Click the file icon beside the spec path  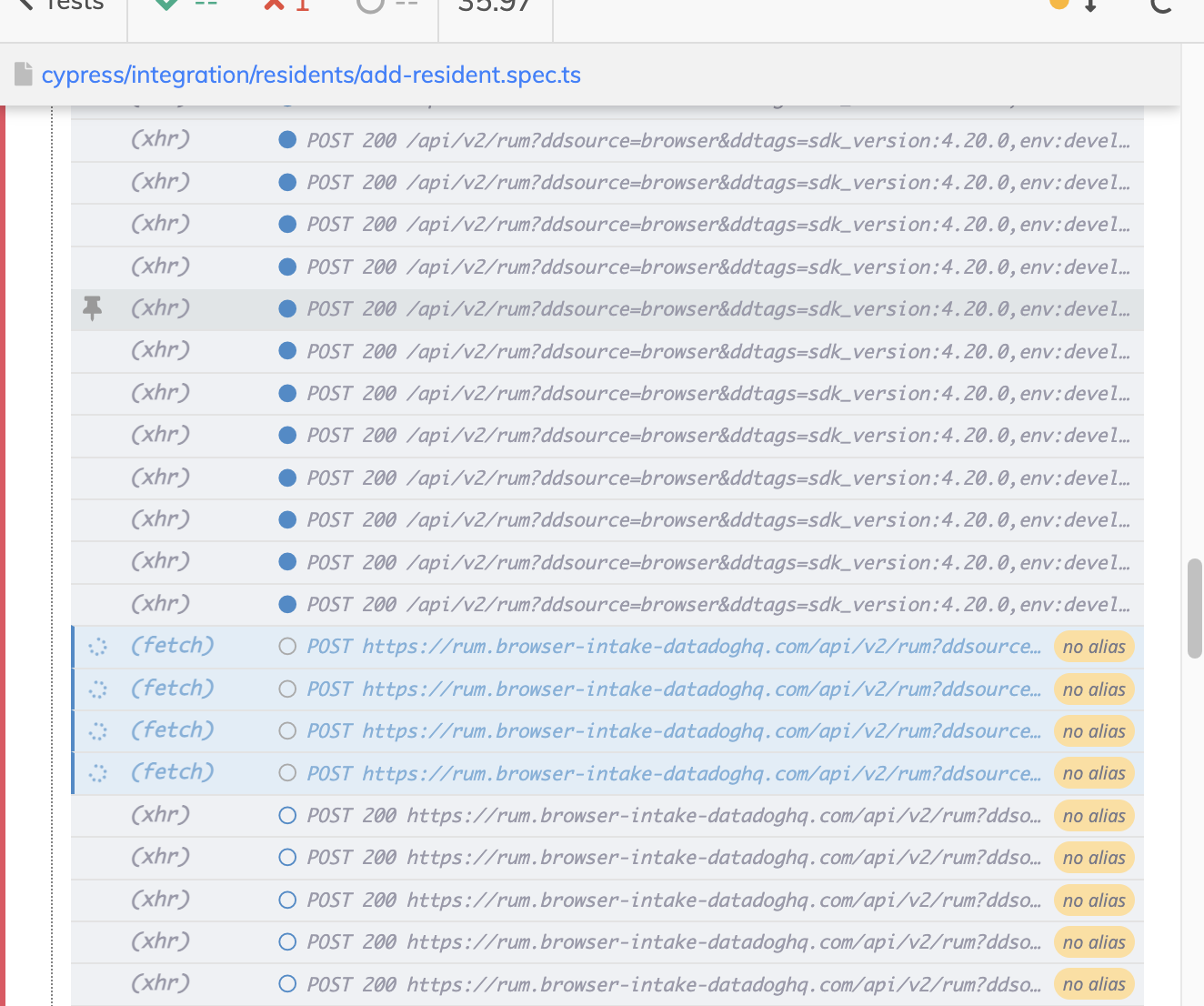pos(24,75)
